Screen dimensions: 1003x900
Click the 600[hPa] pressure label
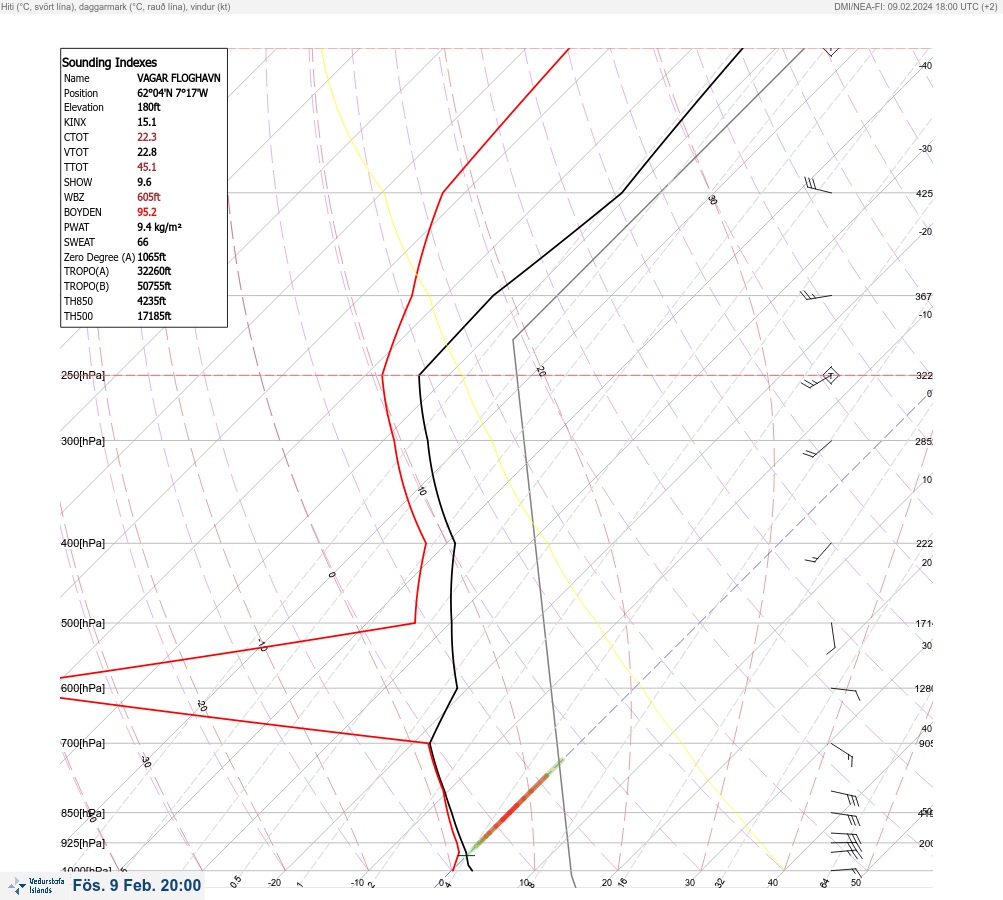point(83,688)
